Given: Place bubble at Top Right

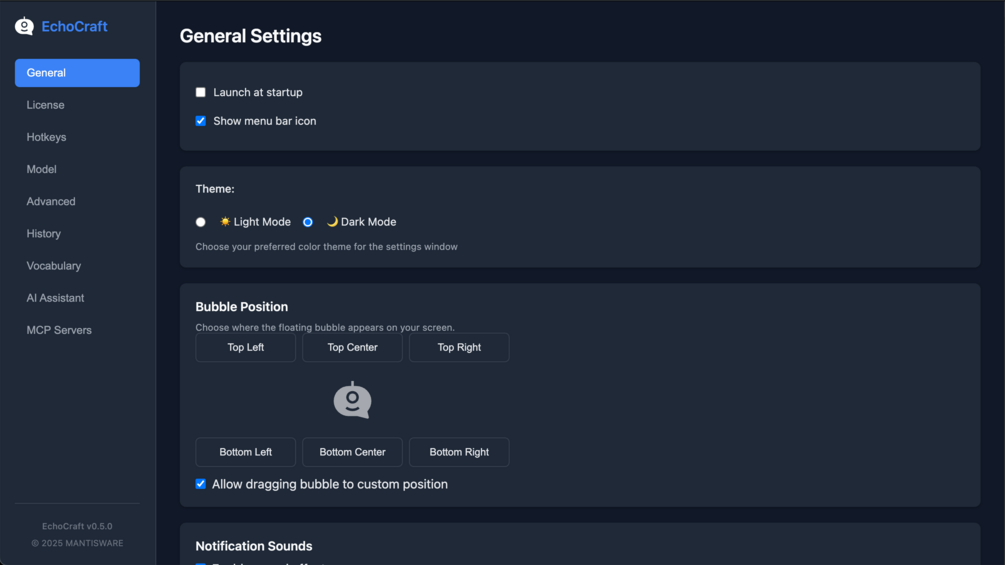Looking at the screenshot, I should [459, 347].
